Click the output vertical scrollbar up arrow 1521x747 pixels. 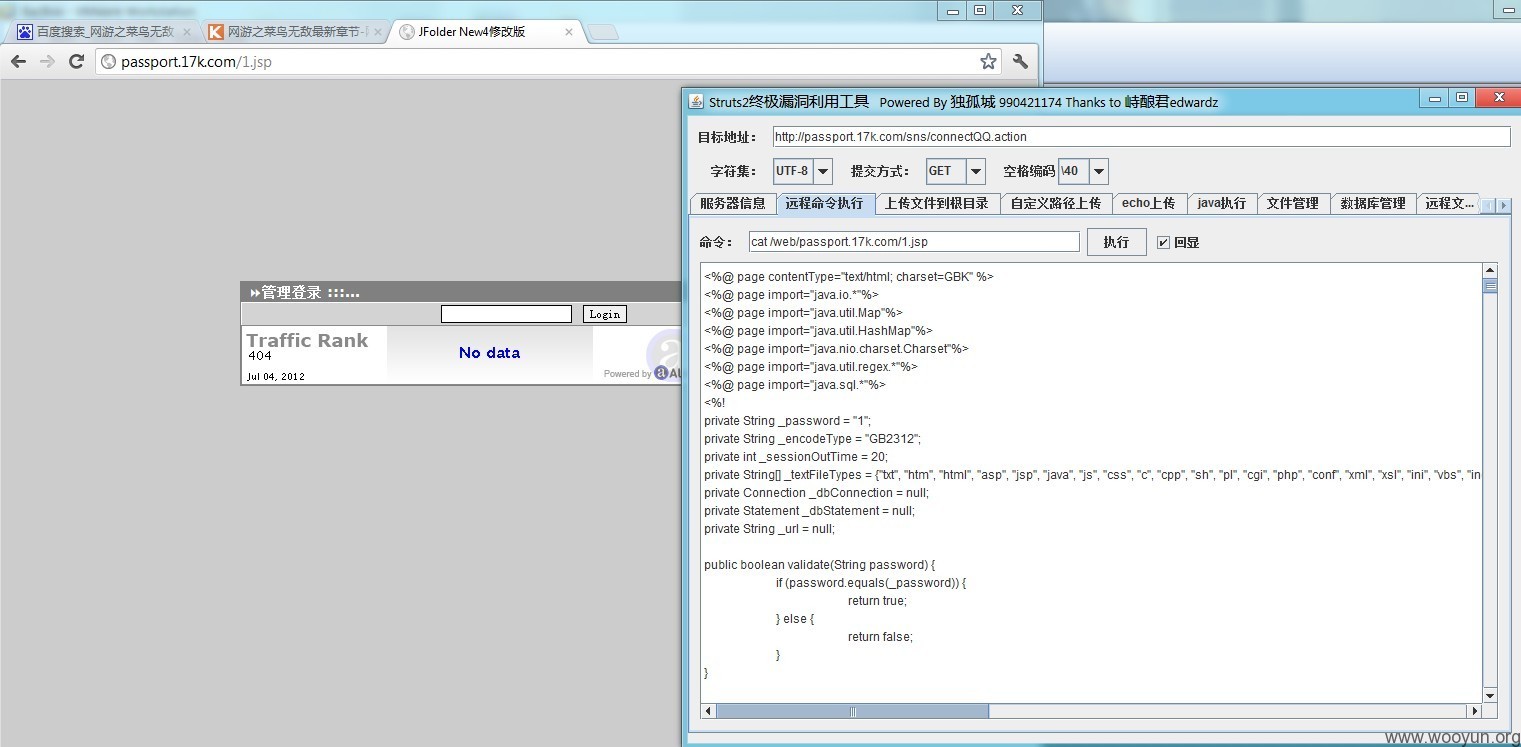(x=1490, y=271)
